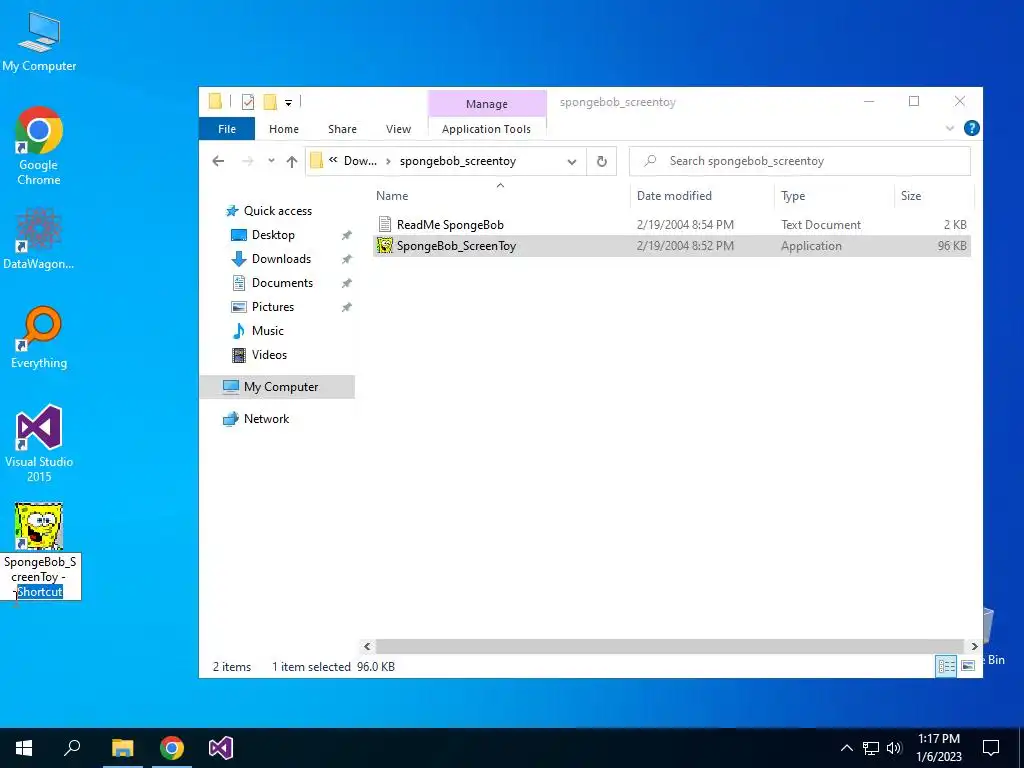
Task: Click the Forward navigation arrow
Action: coord(248,161)
